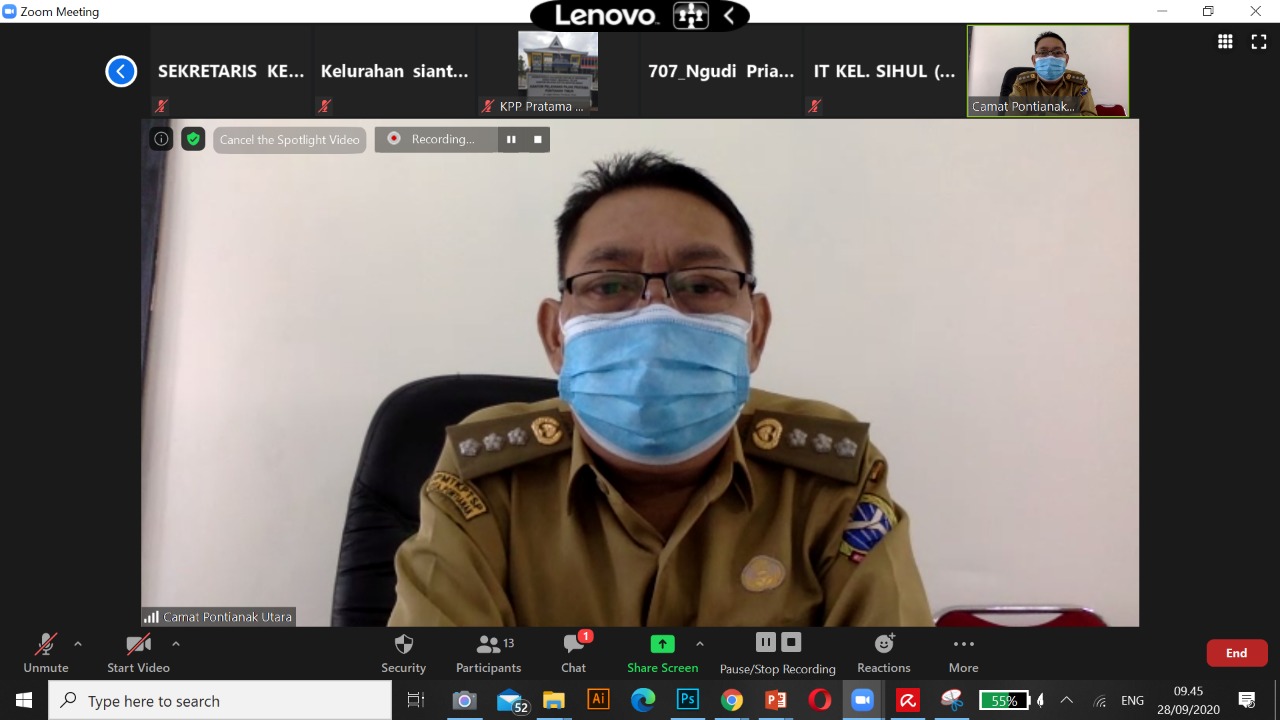
Task: Click the green Share Screen icon
Action: coord(662,644)
